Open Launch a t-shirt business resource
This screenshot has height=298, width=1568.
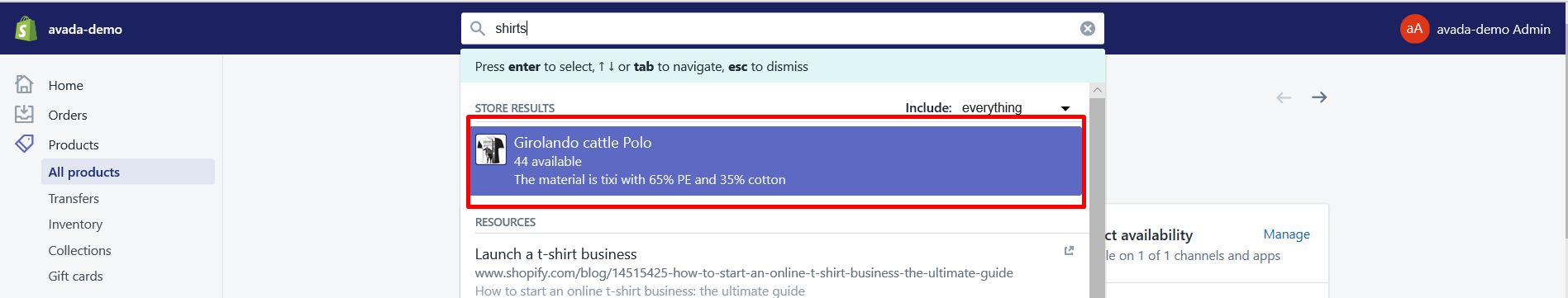(x=555, y=254)
